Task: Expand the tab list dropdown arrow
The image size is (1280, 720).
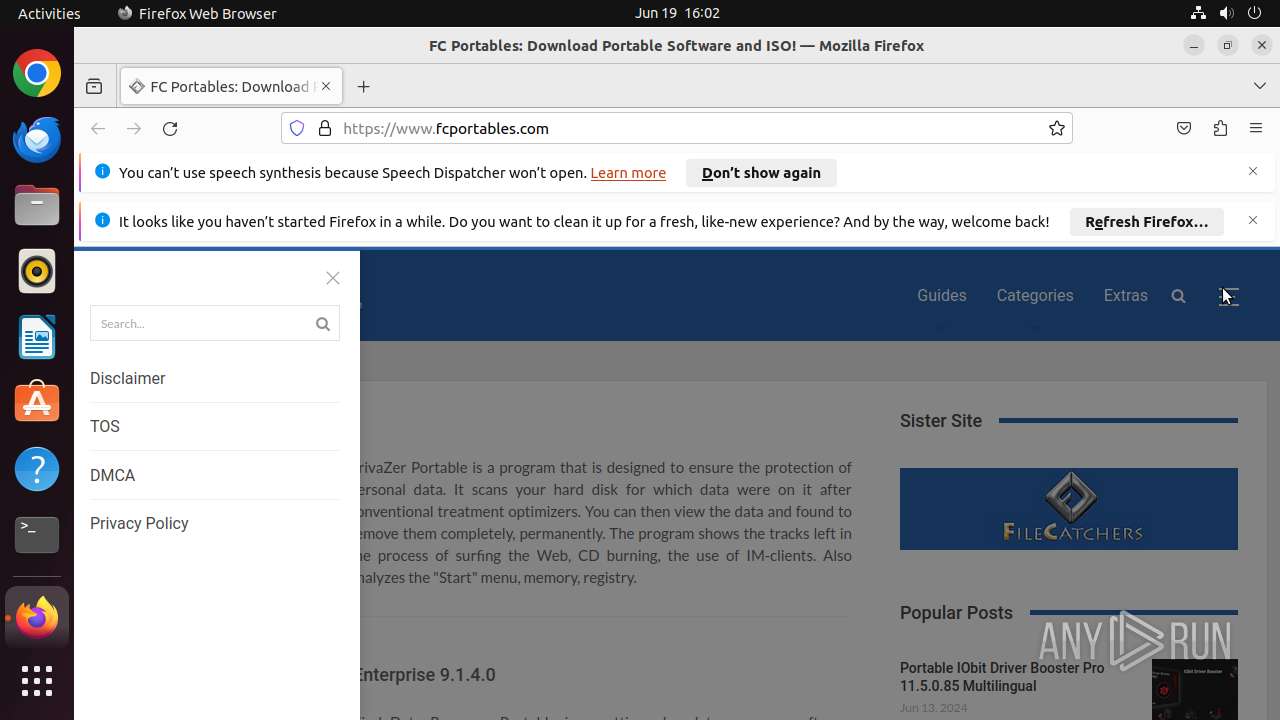Action: pos(1260,87)
